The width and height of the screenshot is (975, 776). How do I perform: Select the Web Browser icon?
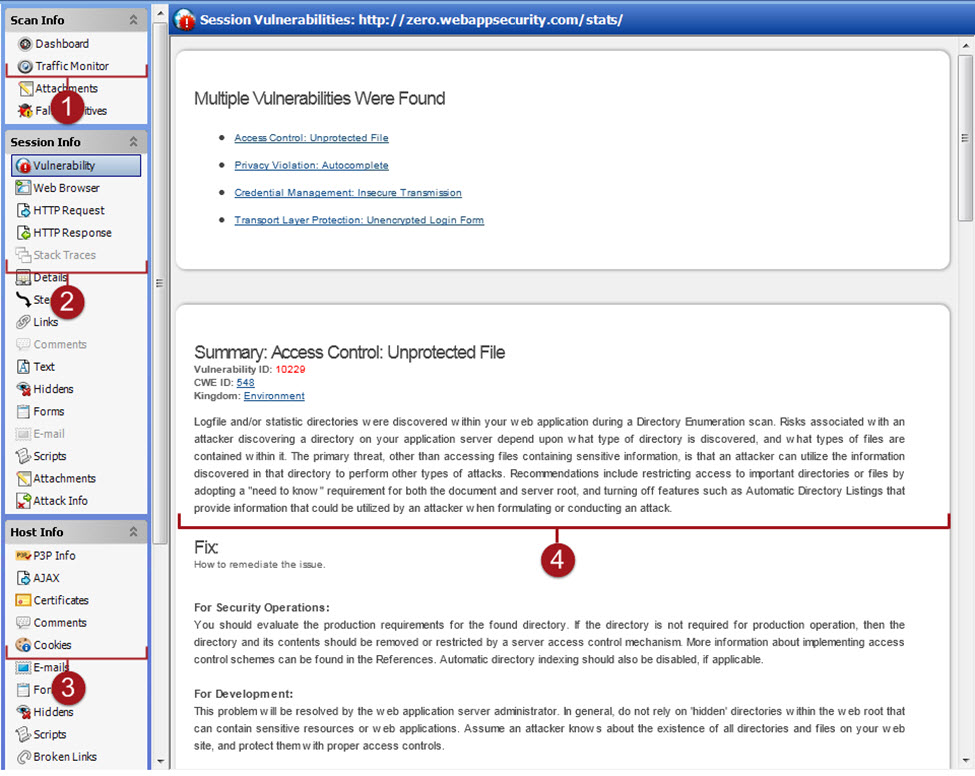pyautogui.click(x=24, y=188)
